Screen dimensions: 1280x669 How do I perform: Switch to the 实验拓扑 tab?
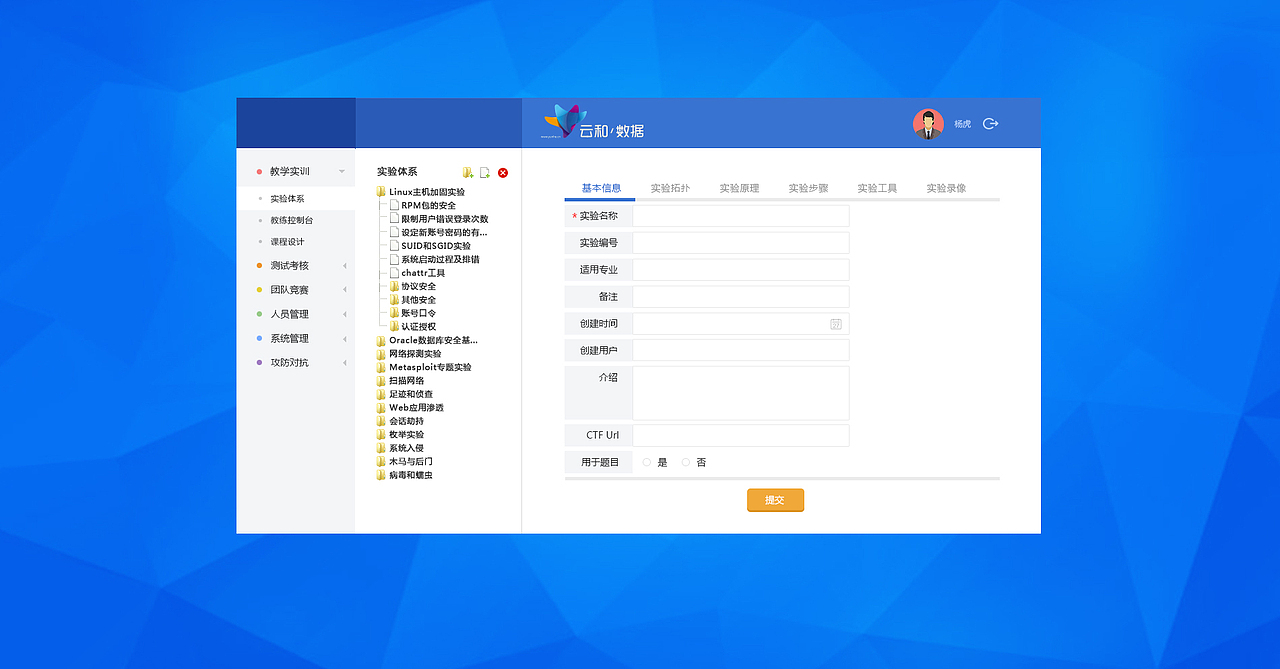pos(671,186)
